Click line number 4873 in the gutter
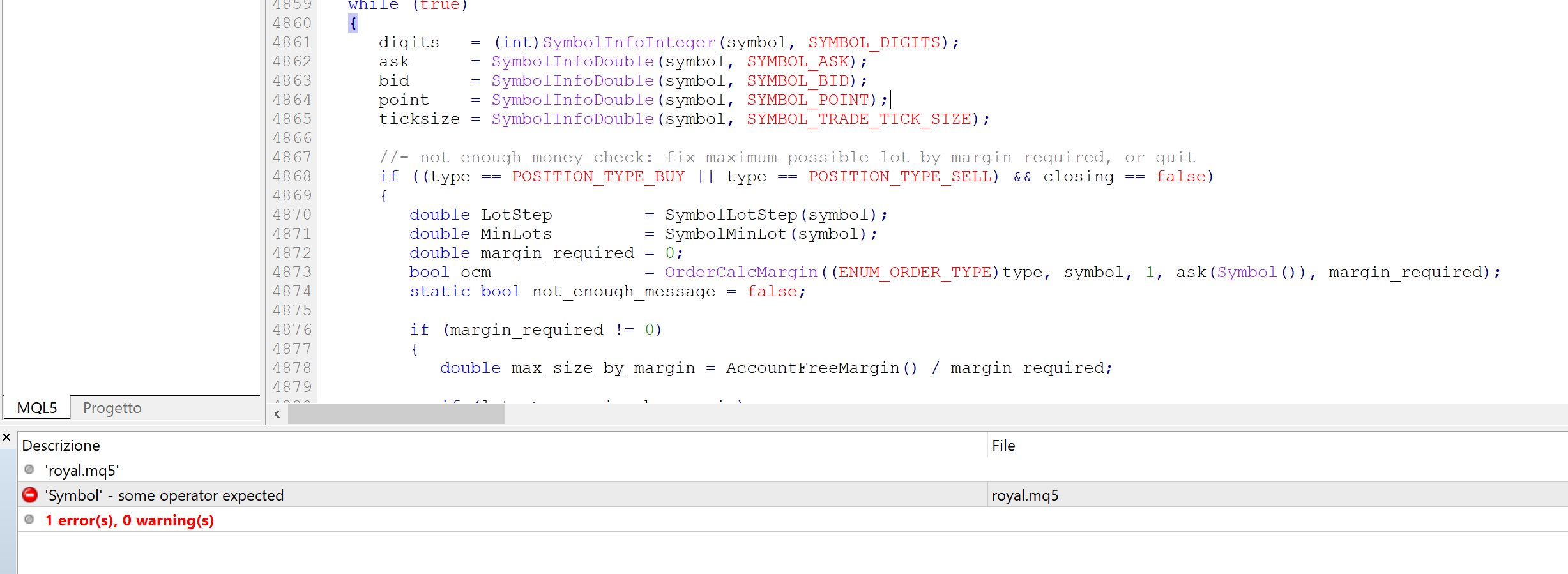The image size is (1568, 574). point(292,272)
